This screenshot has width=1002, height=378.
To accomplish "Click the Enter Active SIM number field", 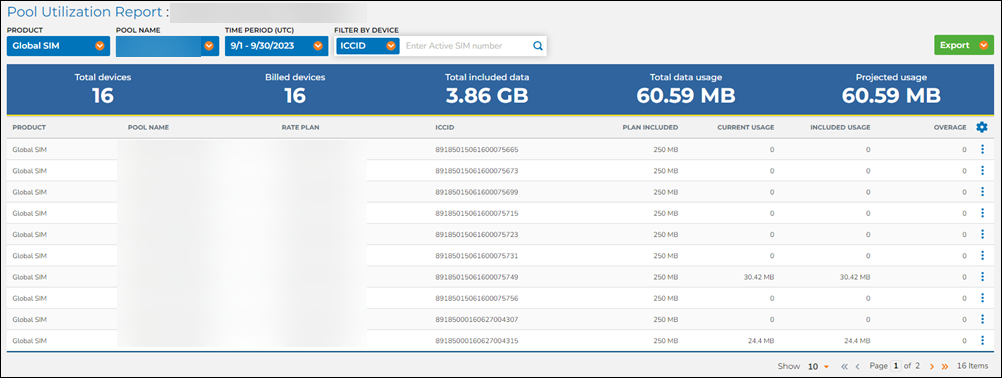I will (x=466, y=46).
